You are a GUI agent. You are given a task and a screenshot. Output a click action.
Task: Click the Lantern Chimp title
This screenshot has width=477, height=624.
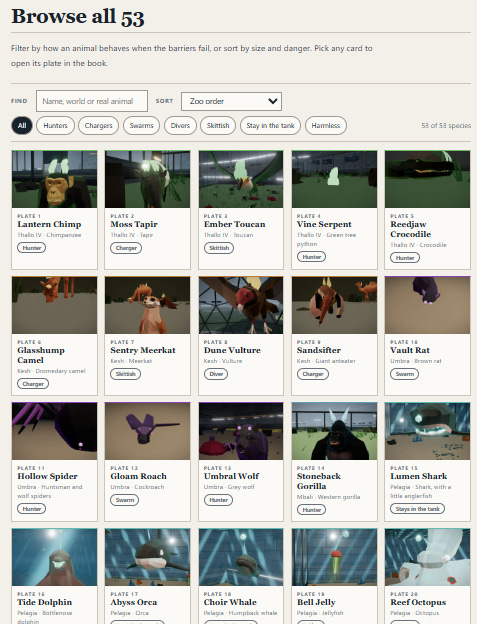[x=49, y=224]
